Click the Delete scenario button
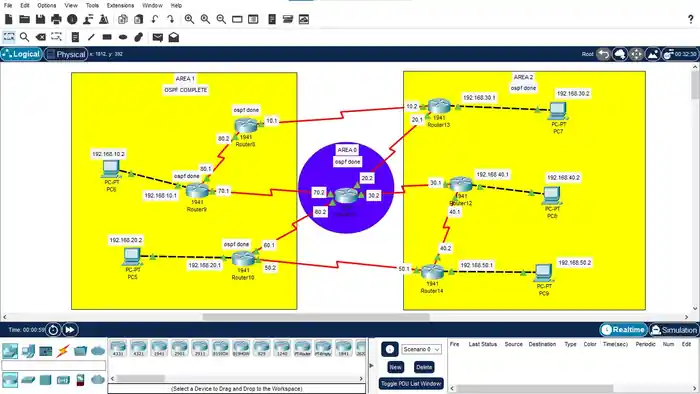 pyautogui.click(x=424, y=367)
